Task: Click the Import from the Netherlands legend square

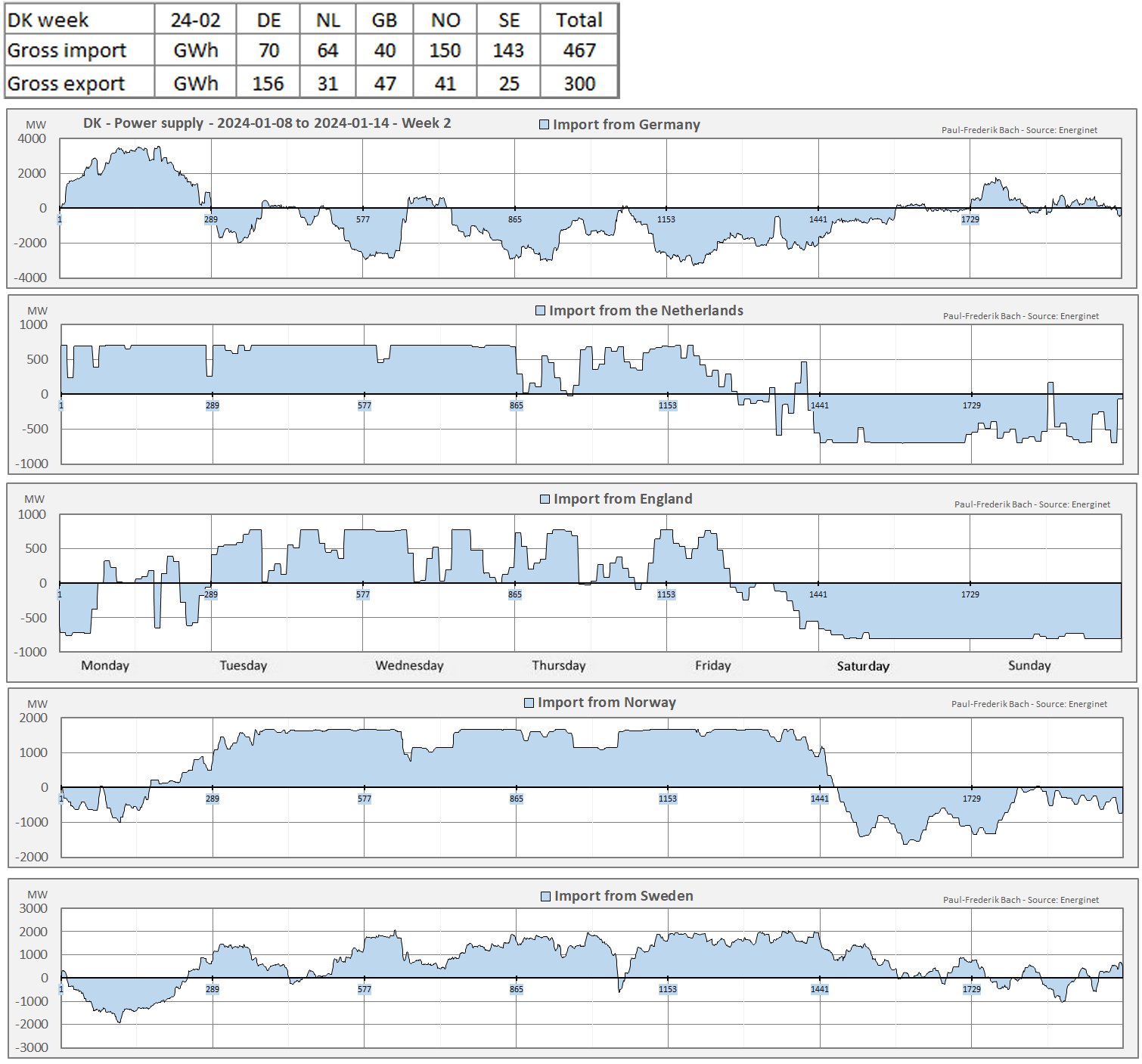Action: click(540, 311)
